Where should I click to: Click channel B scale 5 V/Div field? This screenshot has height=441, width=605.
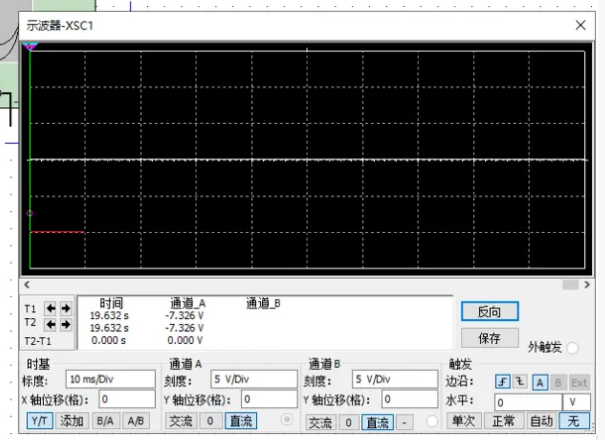coord(395,379)
